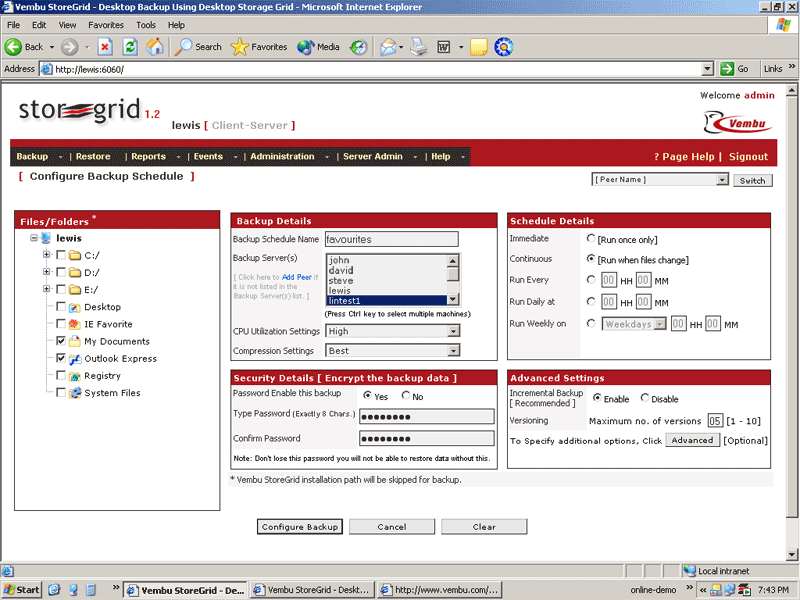The image size is (800, 600).
Task: Open the Favorites star toolbar button
Action: coord(259,47)
